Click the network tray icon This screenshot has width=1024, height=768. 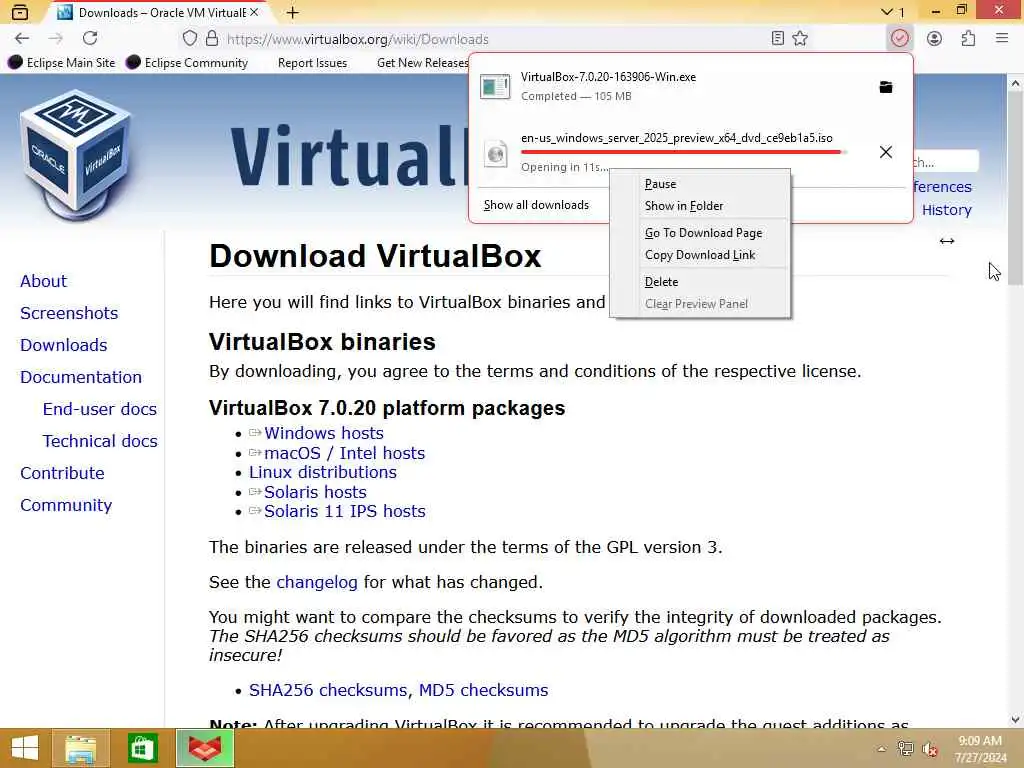[905, 749]
